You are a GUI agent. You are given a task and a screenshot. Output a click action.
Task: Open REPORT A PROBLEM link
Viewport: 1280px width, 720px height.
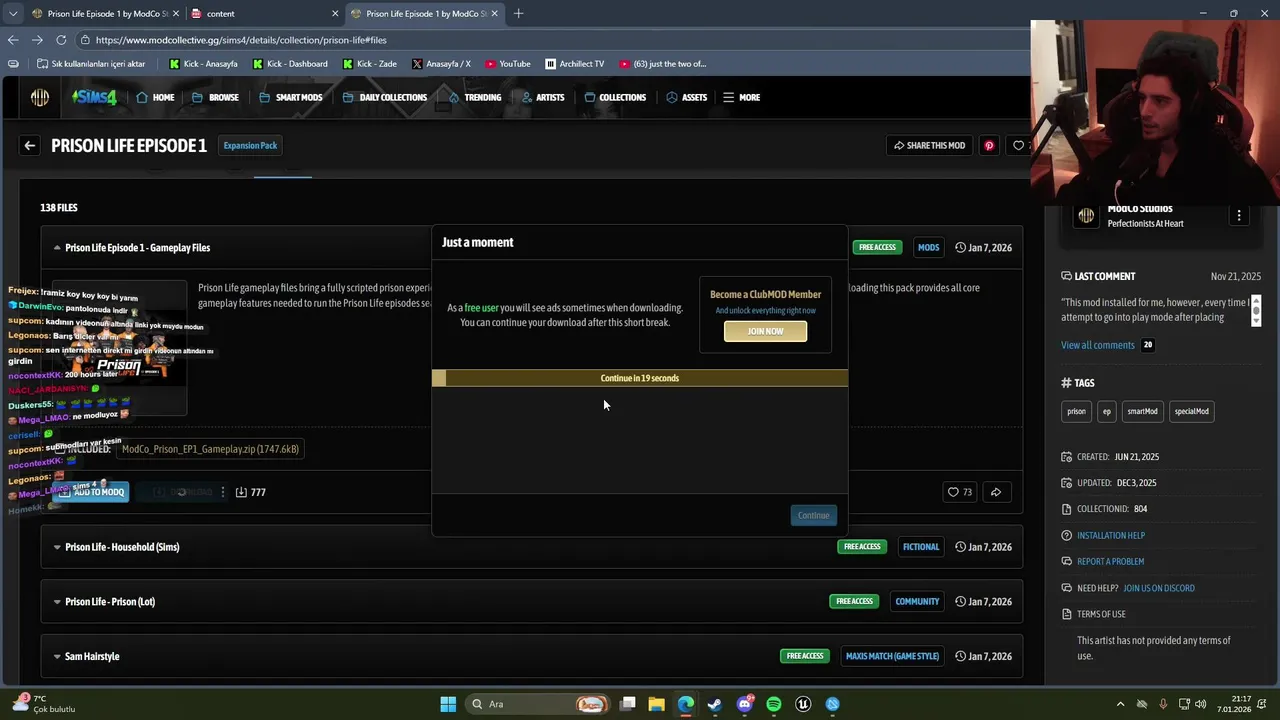point(1110,561)
